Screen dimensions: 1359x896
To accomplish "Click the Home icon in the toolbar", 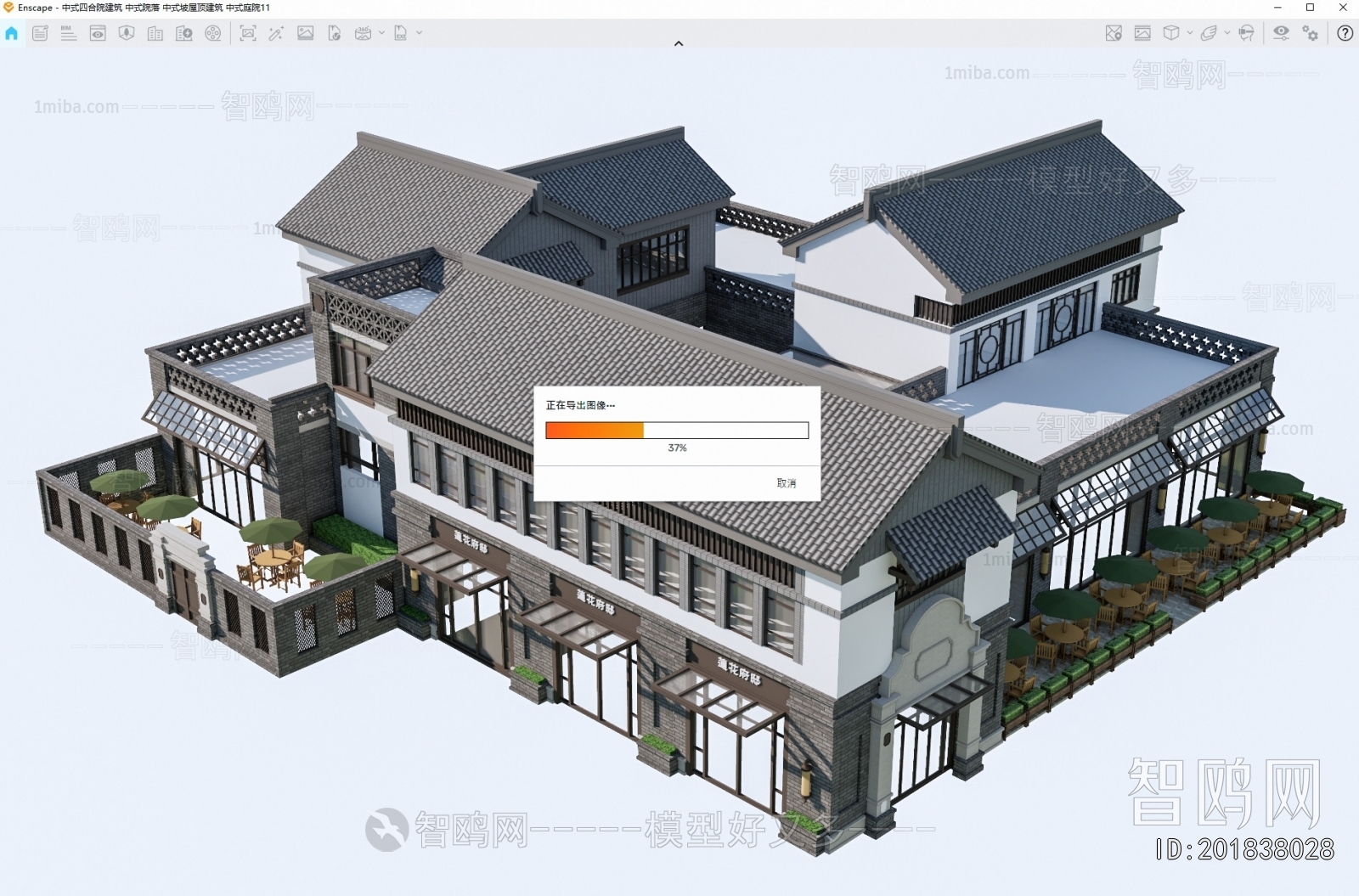I will point(12,34).
